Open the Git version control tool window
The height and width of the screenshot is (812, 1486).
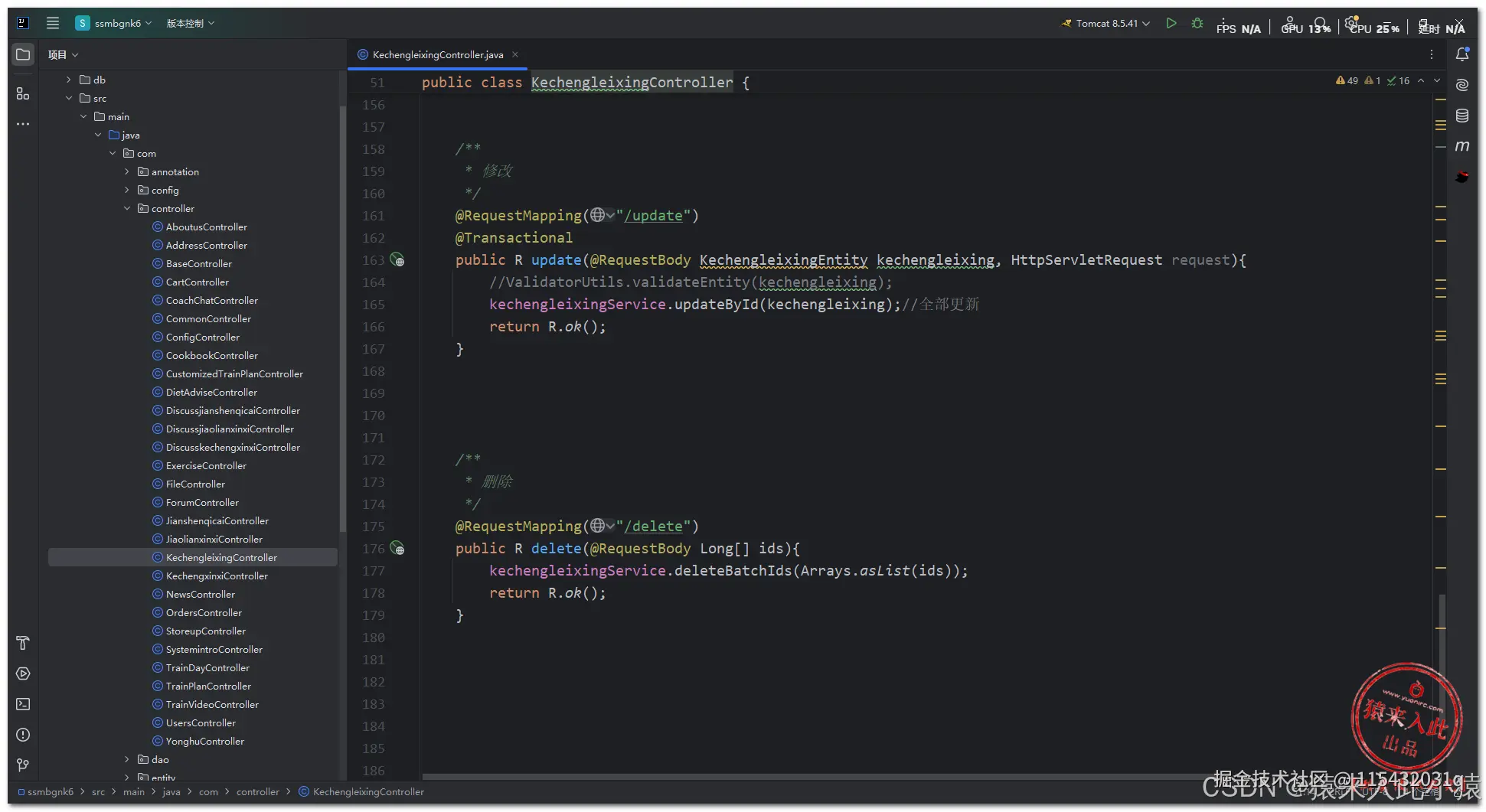23,765
